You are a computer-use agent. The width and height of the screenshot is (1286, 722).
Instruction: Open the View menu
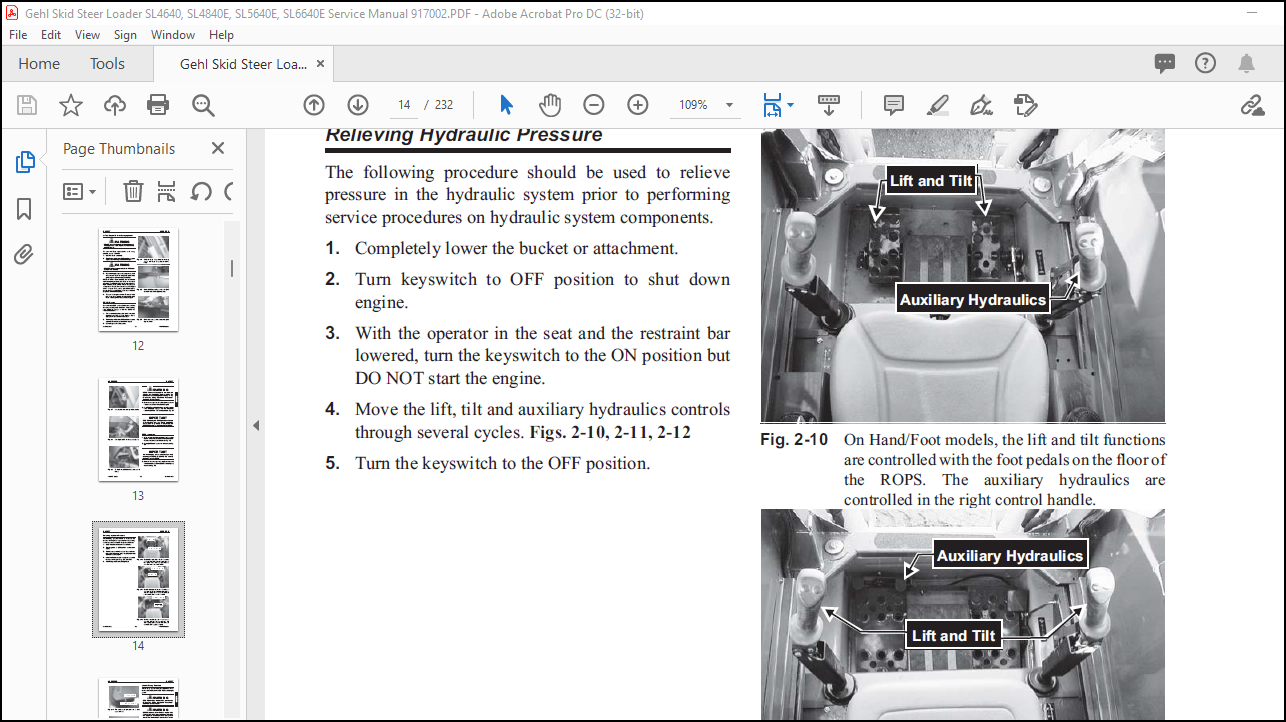(87, 34)
